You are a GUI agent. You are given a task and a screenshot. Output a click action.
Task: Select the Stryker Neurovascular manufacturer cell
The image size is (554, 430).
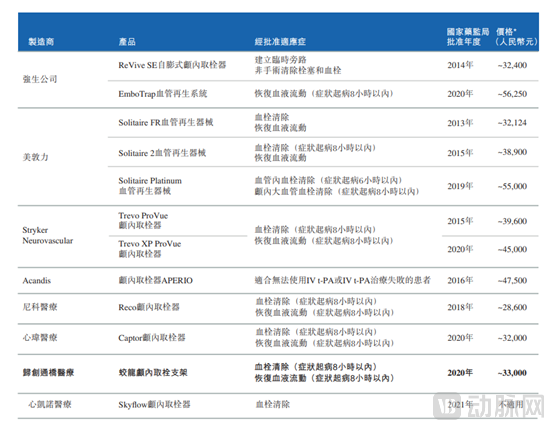pyautogui.click(x=48, y=235)
